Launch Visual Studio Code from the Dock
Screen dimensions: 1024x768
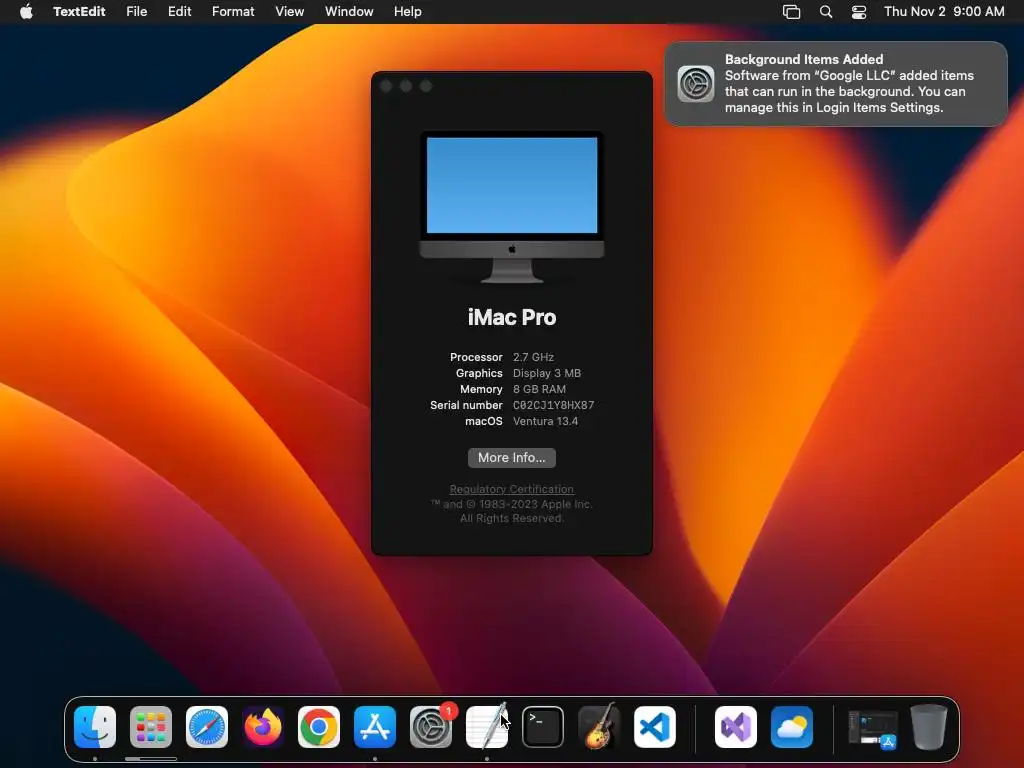pyautogui.click(x=655, y=726)
